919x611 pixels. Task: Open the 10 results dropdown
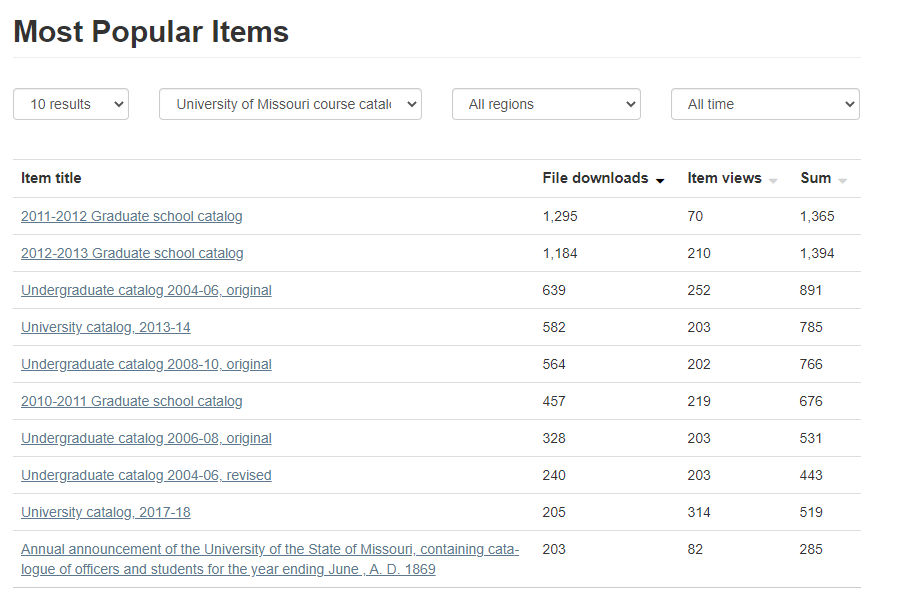[70, 104]
